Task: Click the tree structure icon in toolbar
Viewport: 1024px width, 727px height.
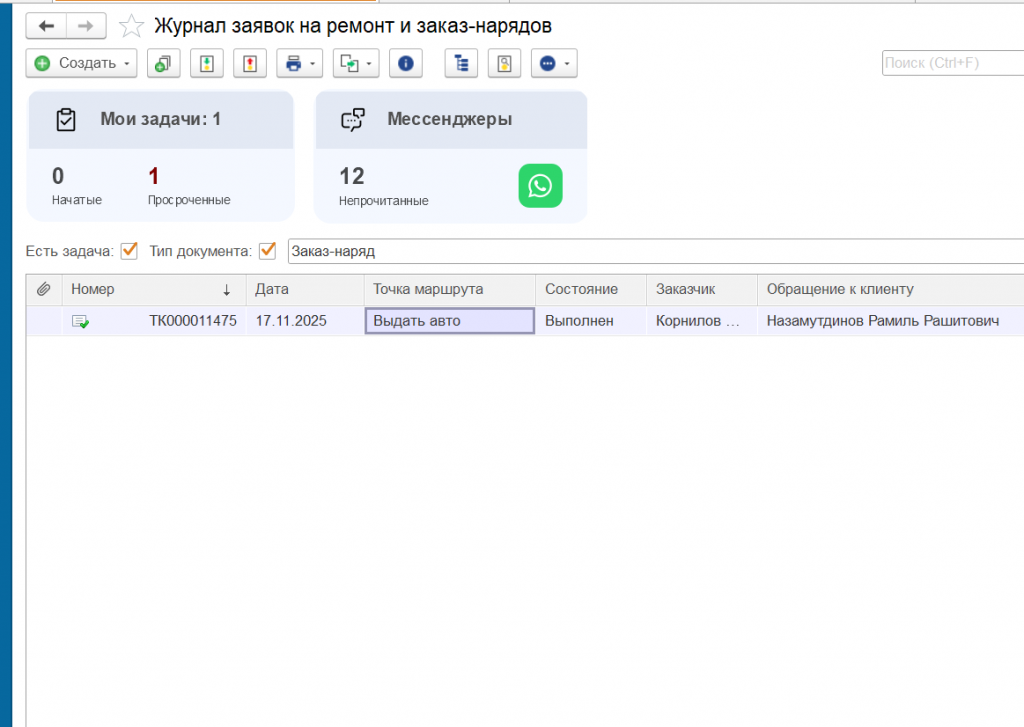Action: click(x=461, y=63)
